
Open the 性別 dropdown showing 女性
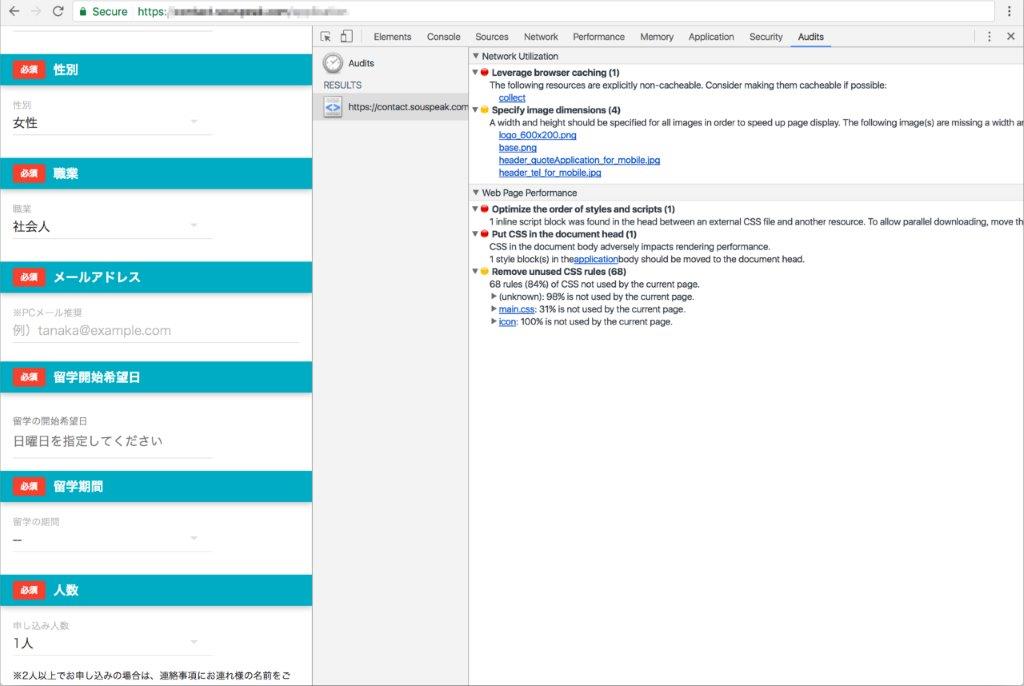[x=112, y=122]
